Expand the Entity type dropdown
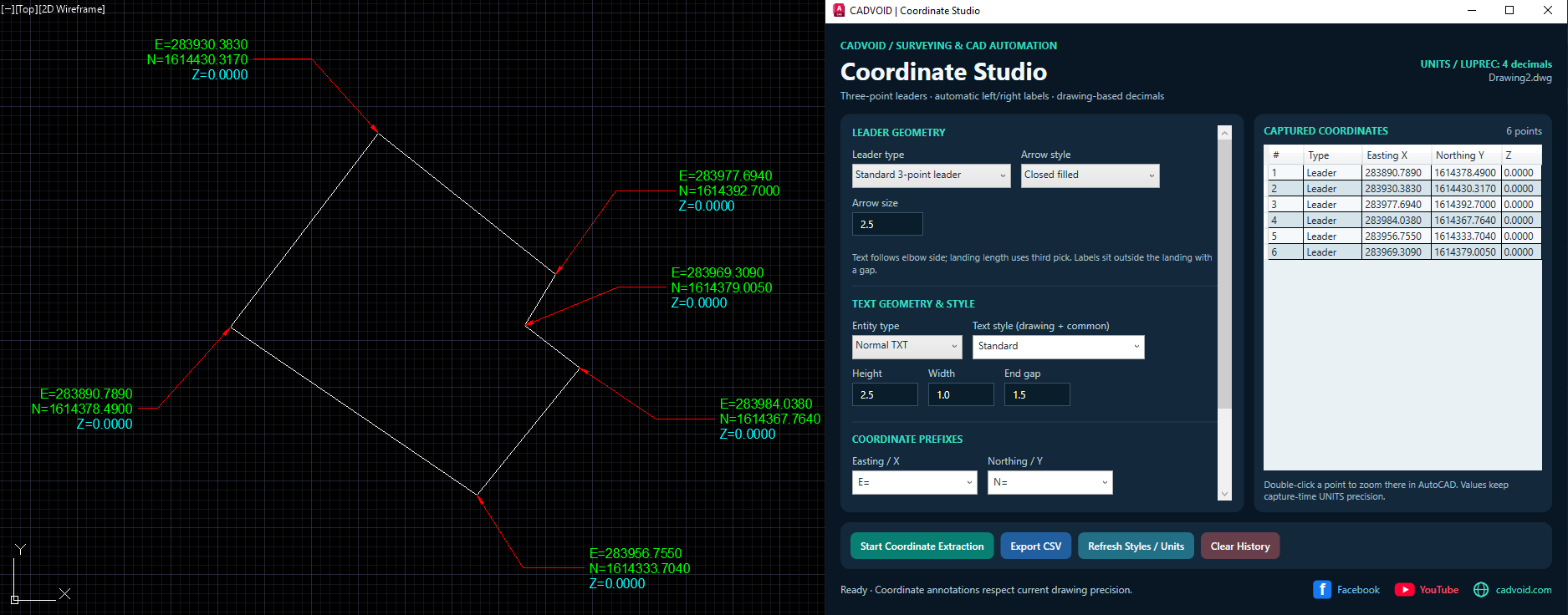The width and height of the screenshot is (1568, 615). tap(907, 346)
